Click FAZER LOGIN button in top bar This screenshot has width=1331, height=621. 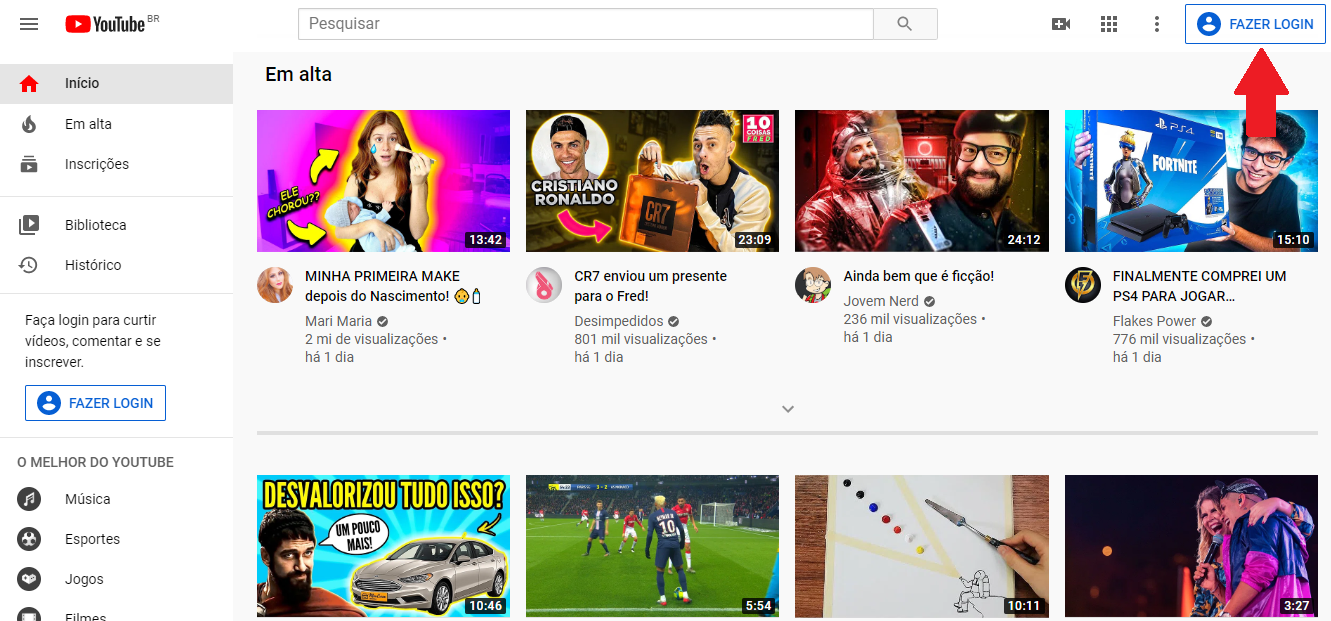1255,24
